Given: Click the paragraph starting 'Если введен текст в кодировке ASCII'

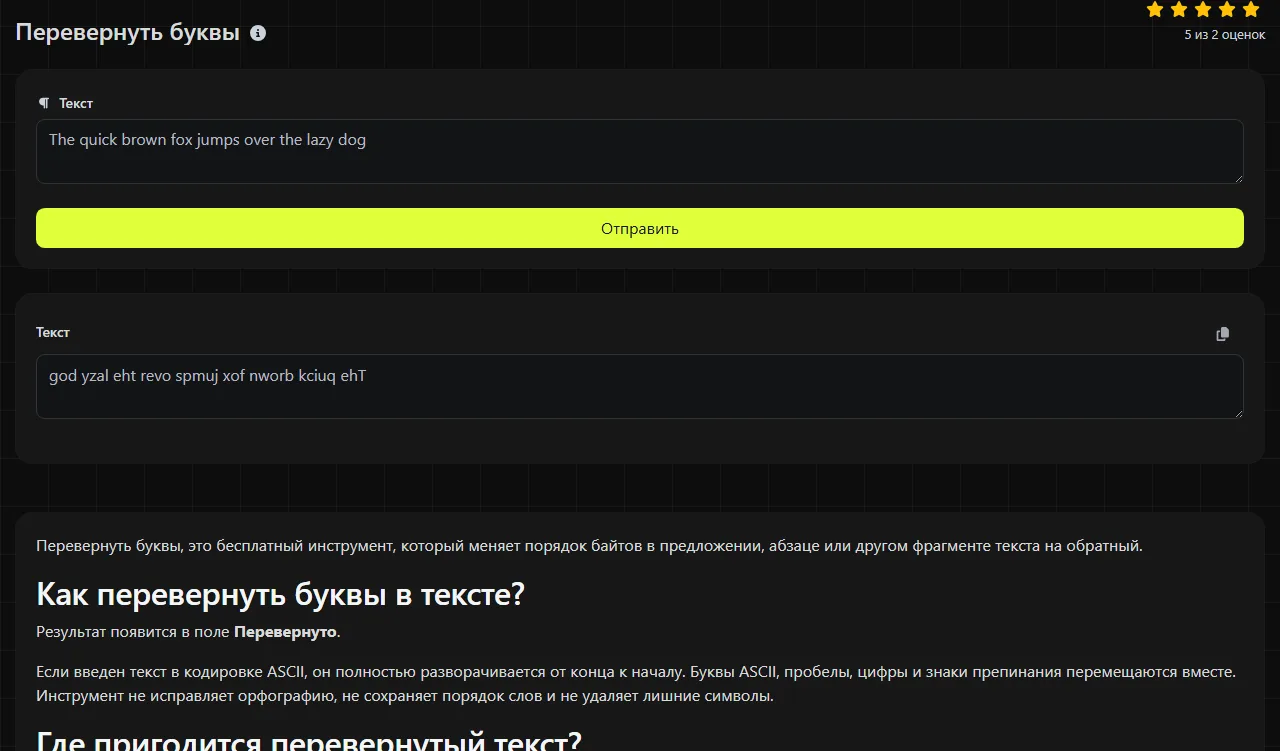Looking at the screenshot, I should [636, 684].
